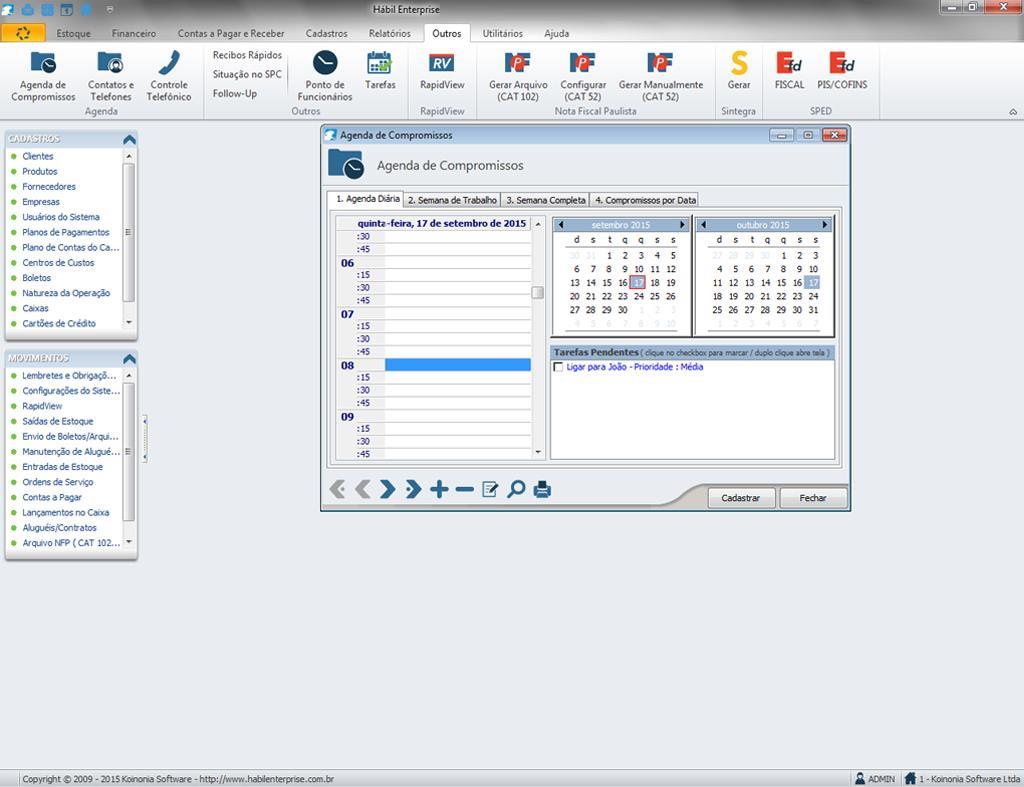Go to next record arrow in agenda toolbar

tap(388, 489)
